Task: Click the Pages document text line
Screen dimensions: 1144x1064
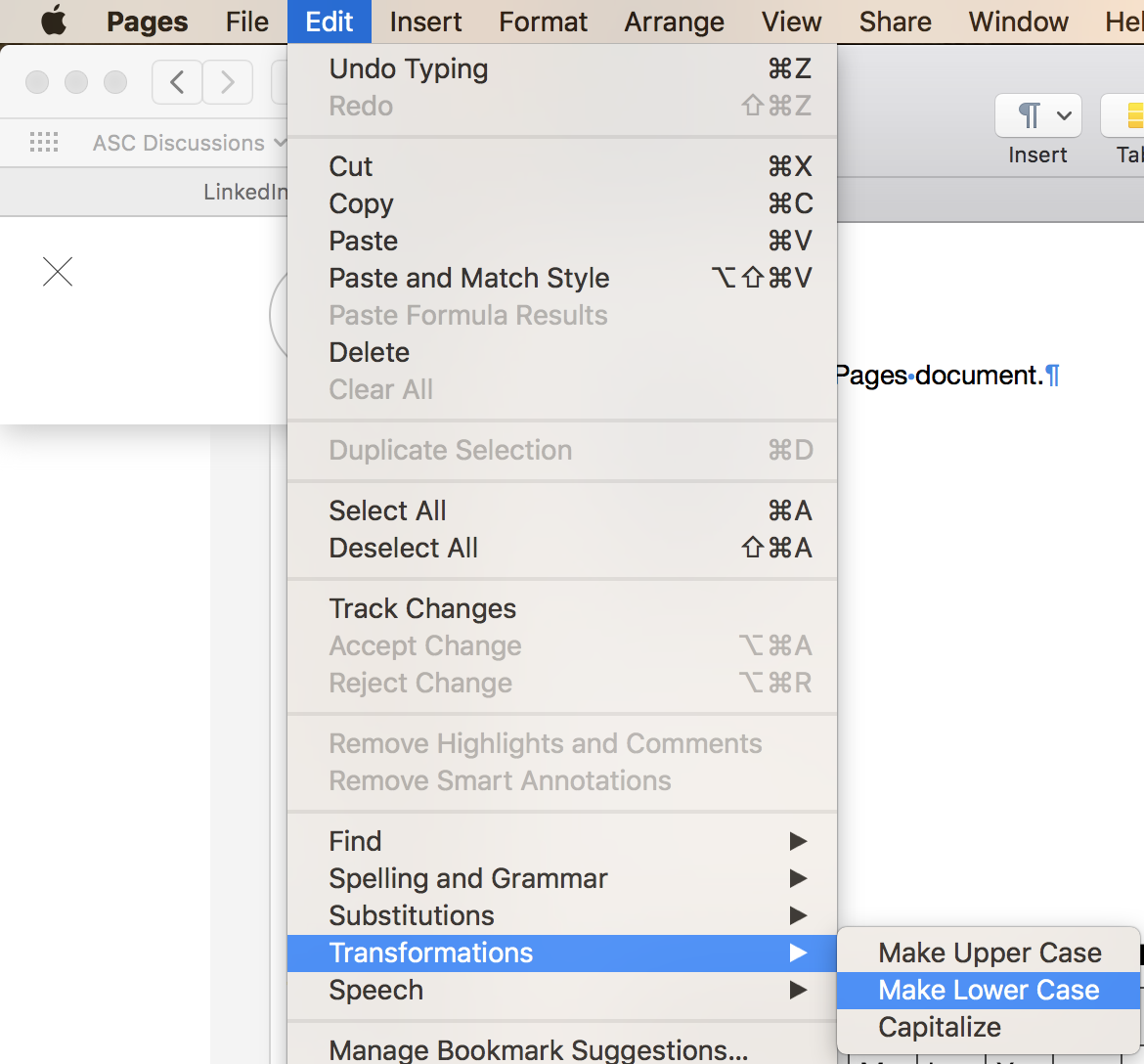Action: [941, 376]
